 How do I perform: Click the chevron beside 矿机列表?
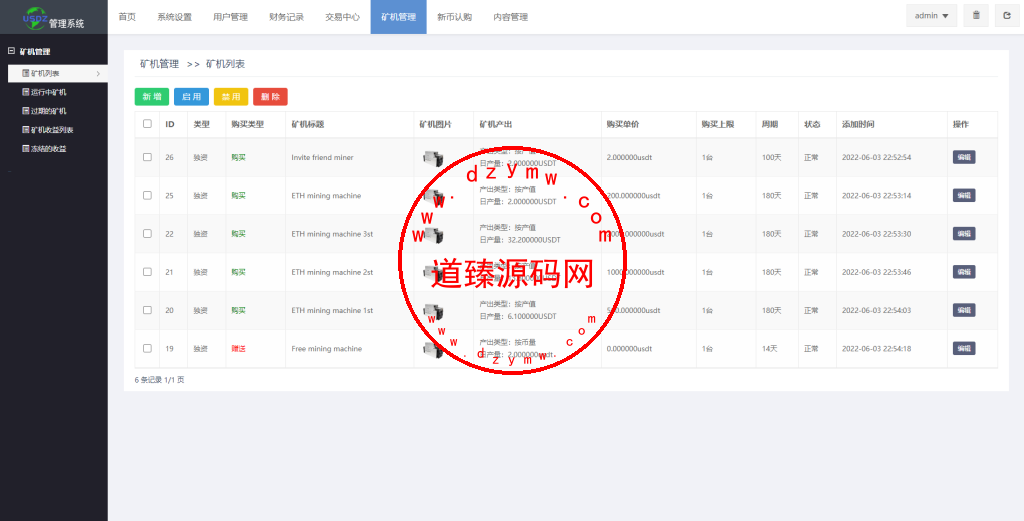tap(98, 74)
